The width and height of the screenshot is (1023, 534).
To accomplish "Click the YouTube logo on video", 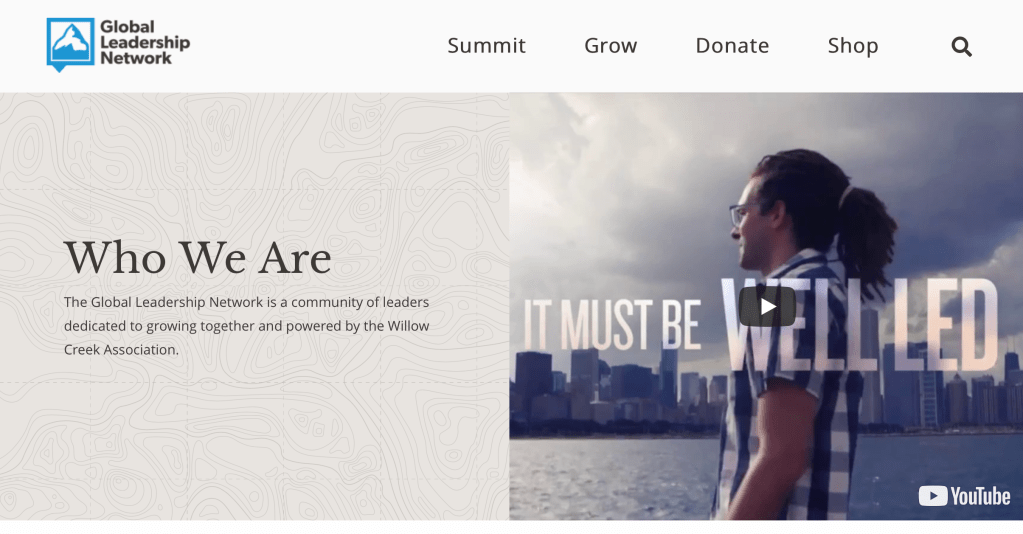I will click(964, 496).
